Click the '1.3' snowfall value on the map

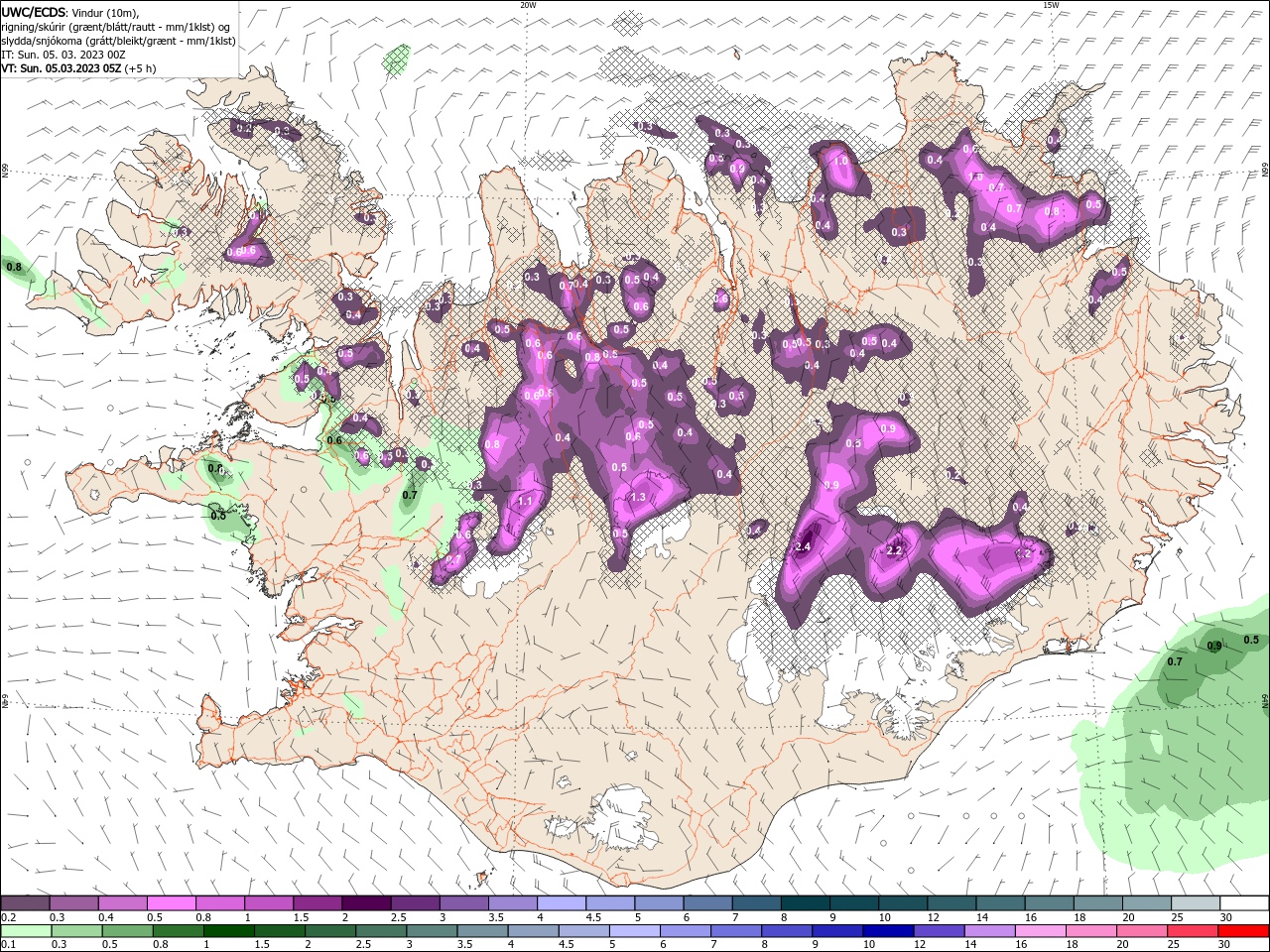638,497
